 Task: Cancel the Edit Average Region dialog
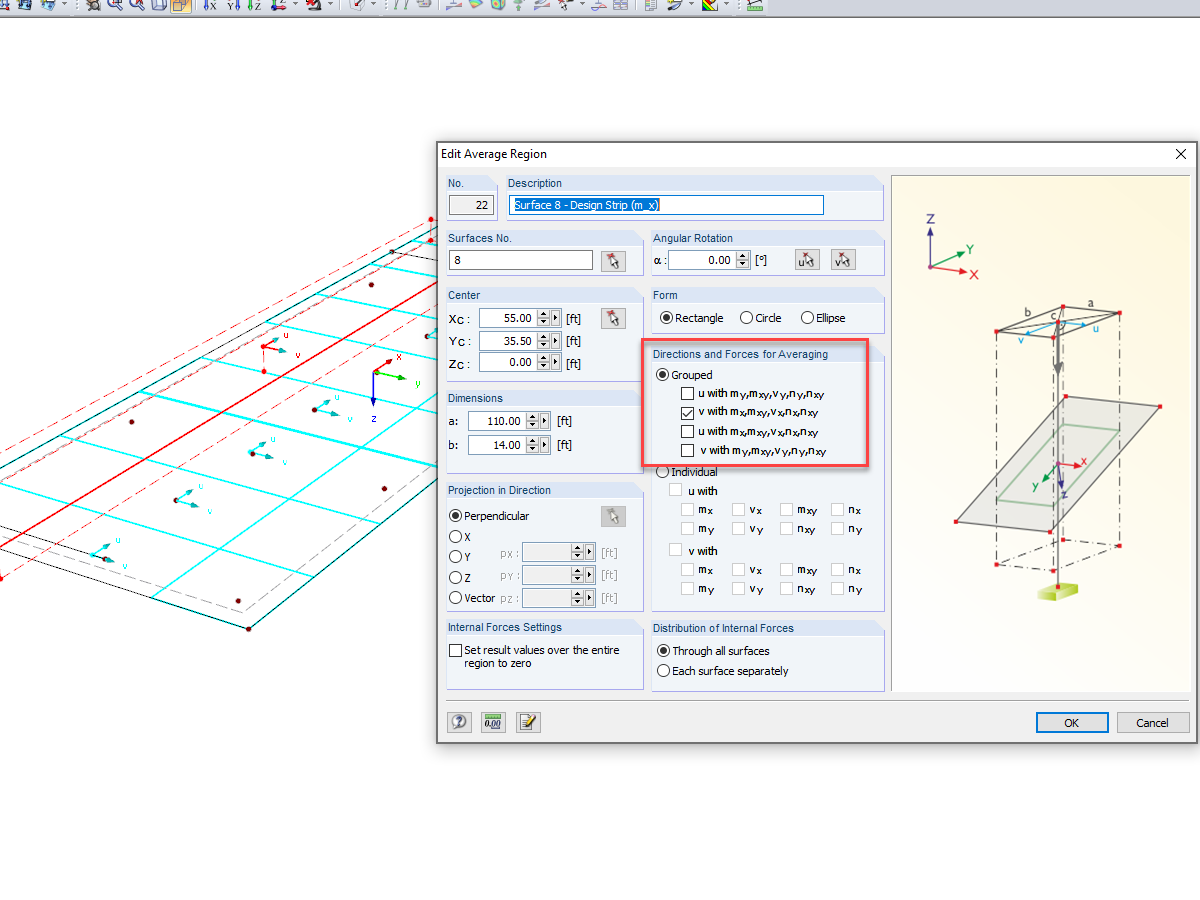pos(1152,723)
